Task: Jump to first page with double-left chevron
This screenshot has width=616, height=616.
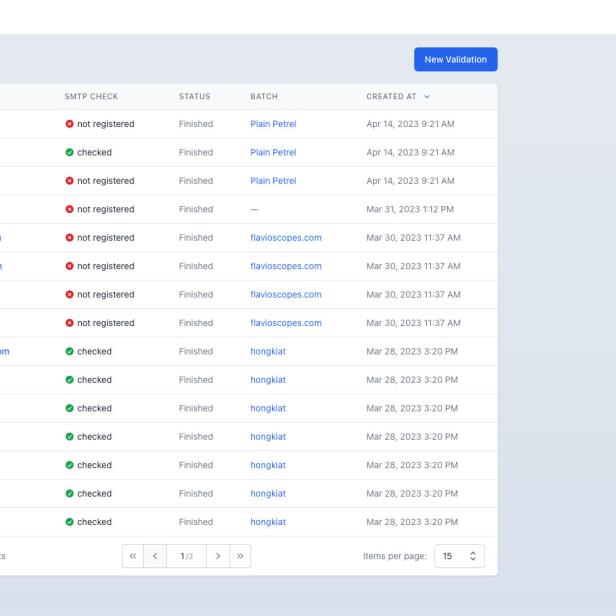Action: point(133,556)
